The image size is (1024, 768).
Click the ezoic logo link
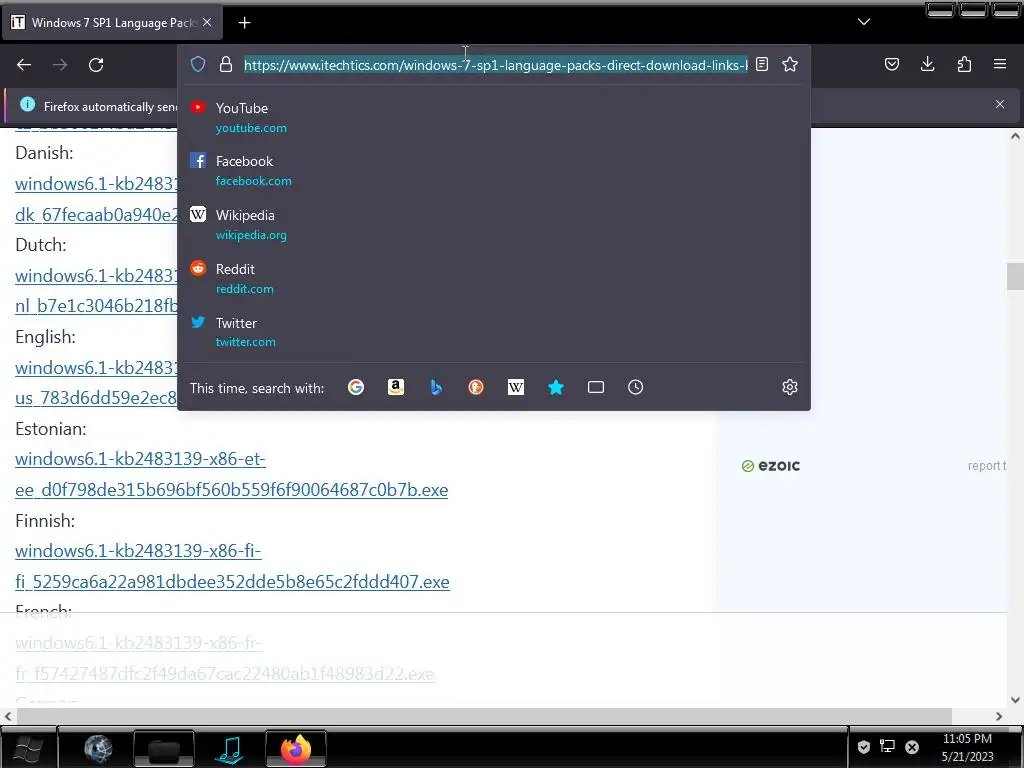(x=771, y=466)
